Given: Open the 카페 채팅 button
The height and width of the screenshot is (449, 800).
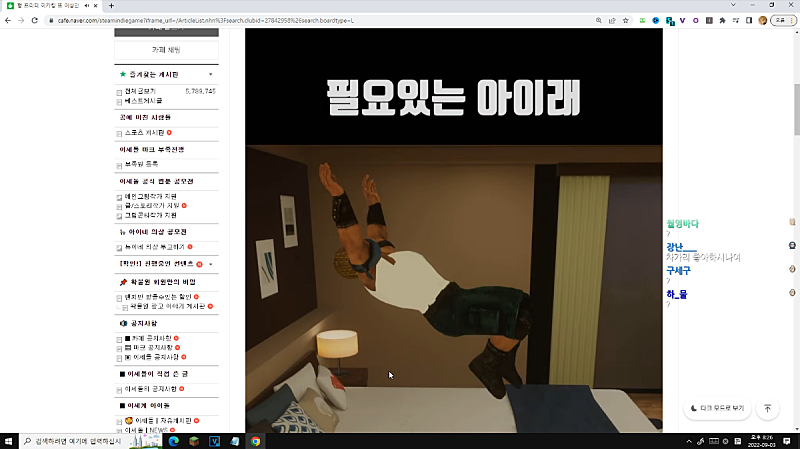Looking at the screenshot, I should point(166,50).
